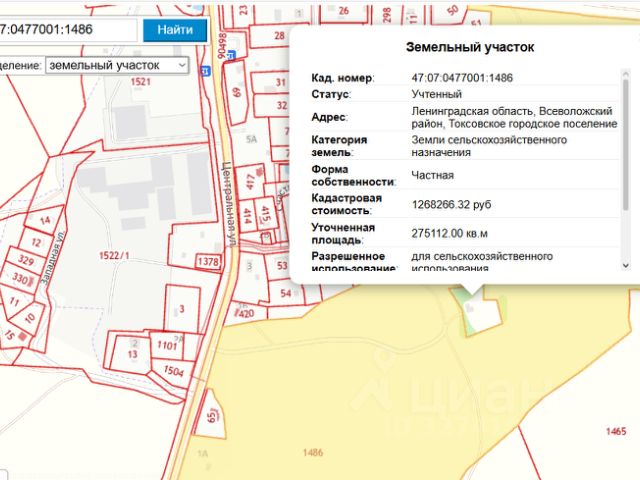Click road label 90498 on map

pos(222,45)
